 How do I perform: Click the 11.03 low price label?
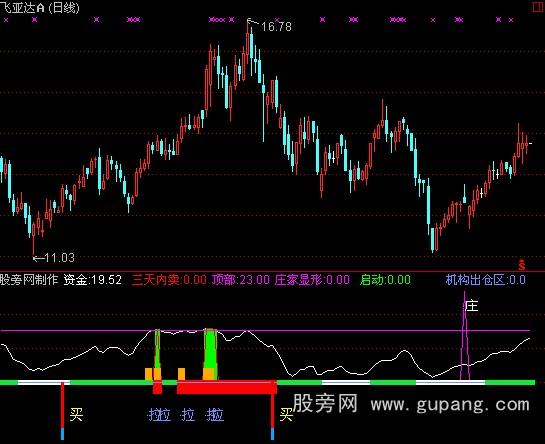[x=59, y=258]
